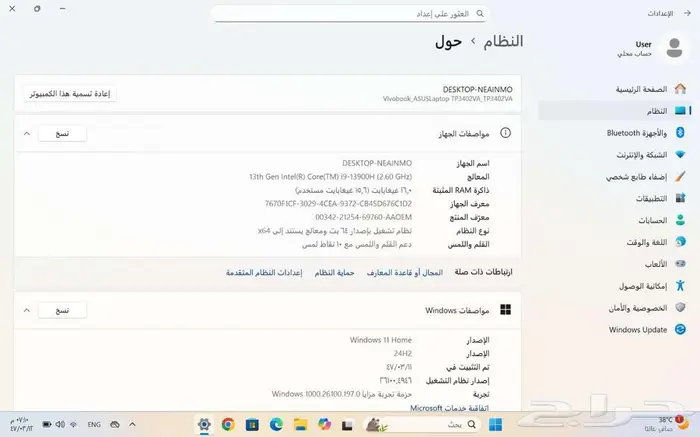Click the back arrow next to الإعدادات

[x=687, y=13]
